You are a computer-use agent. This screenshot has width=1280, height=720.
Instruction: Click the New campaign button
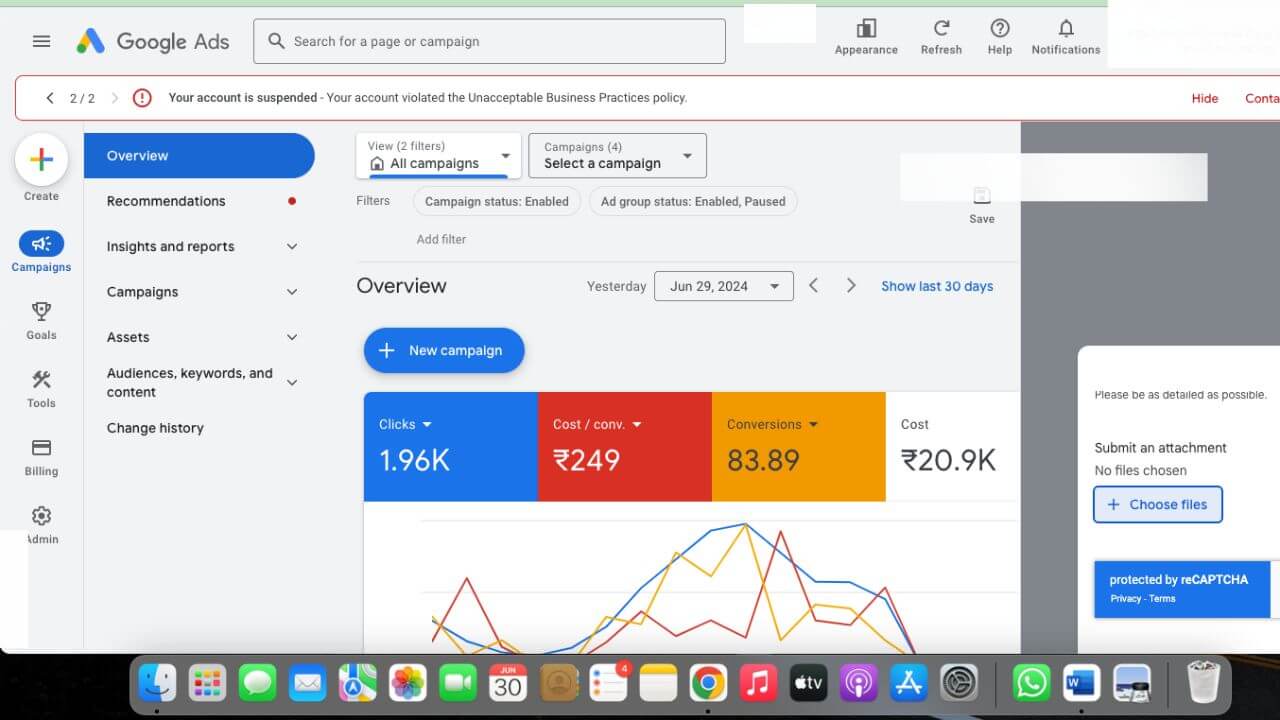pyautogui.click(x=444, y=351)
